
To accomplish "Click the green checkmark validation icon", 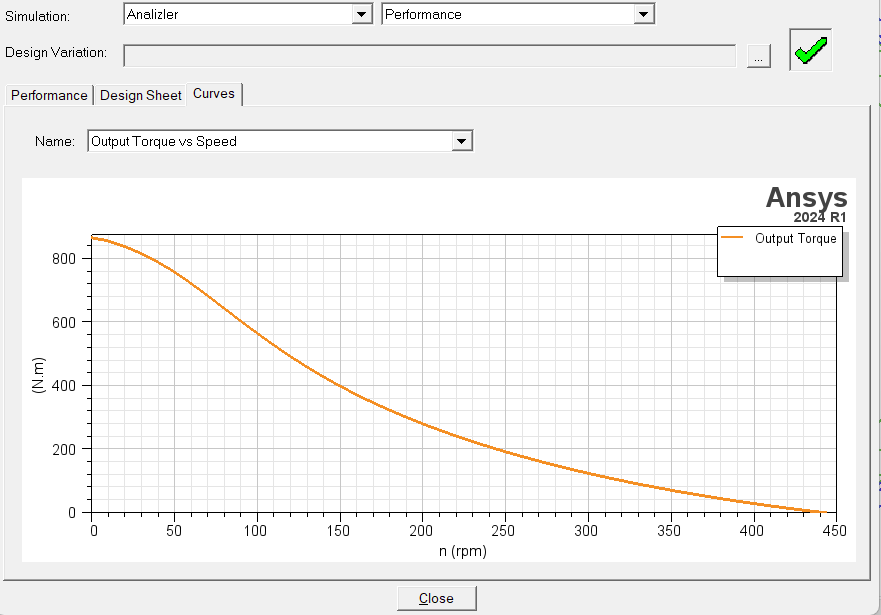I will [x=810, y=50].
